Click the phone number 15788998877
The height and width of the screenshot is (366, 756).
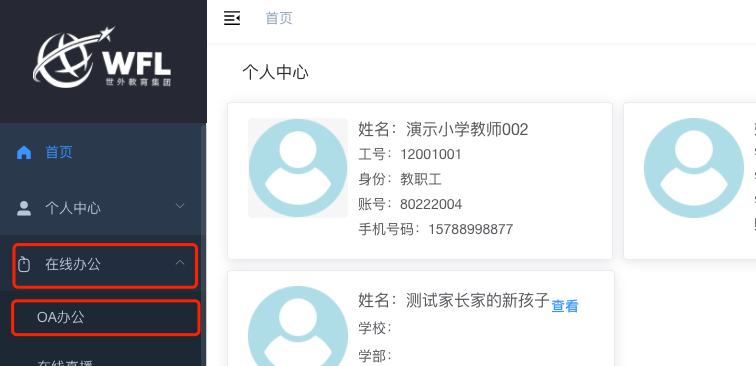tap(471, 229)
